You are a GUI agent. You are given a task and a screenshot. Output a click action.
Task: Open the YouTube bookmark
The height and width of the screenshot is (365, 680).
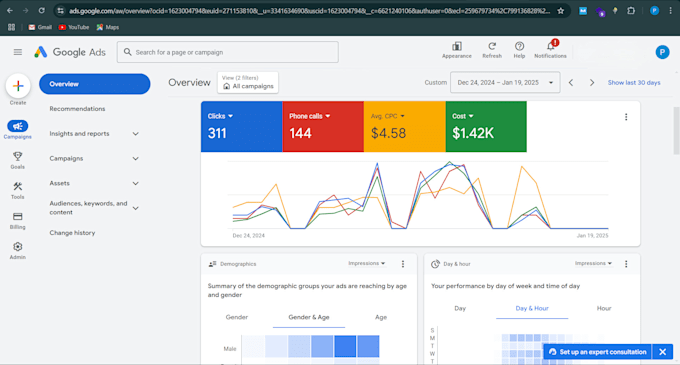pyautogui.click(x=74, y=27)
